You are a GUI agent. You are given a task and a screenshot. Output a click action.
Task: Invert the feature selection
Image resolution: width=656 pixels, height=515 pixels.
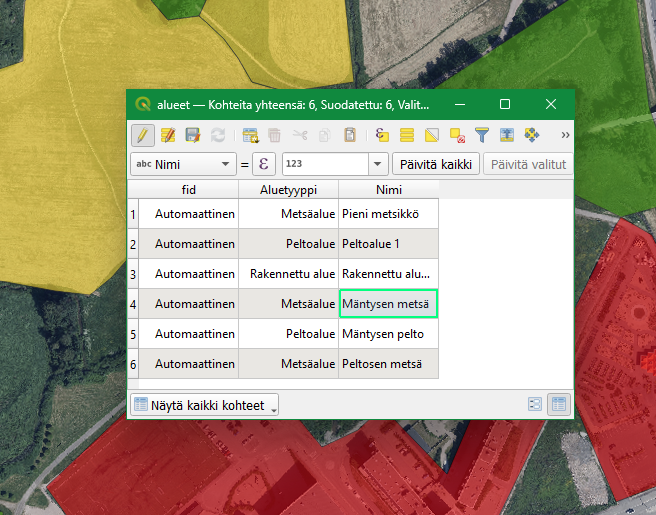pos(432,135)
